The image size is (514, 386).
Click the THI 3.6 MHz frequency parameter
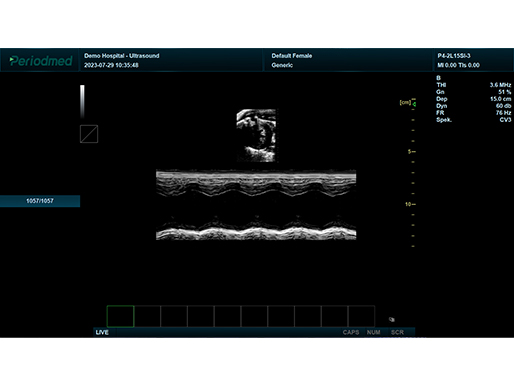pos(474,85)
